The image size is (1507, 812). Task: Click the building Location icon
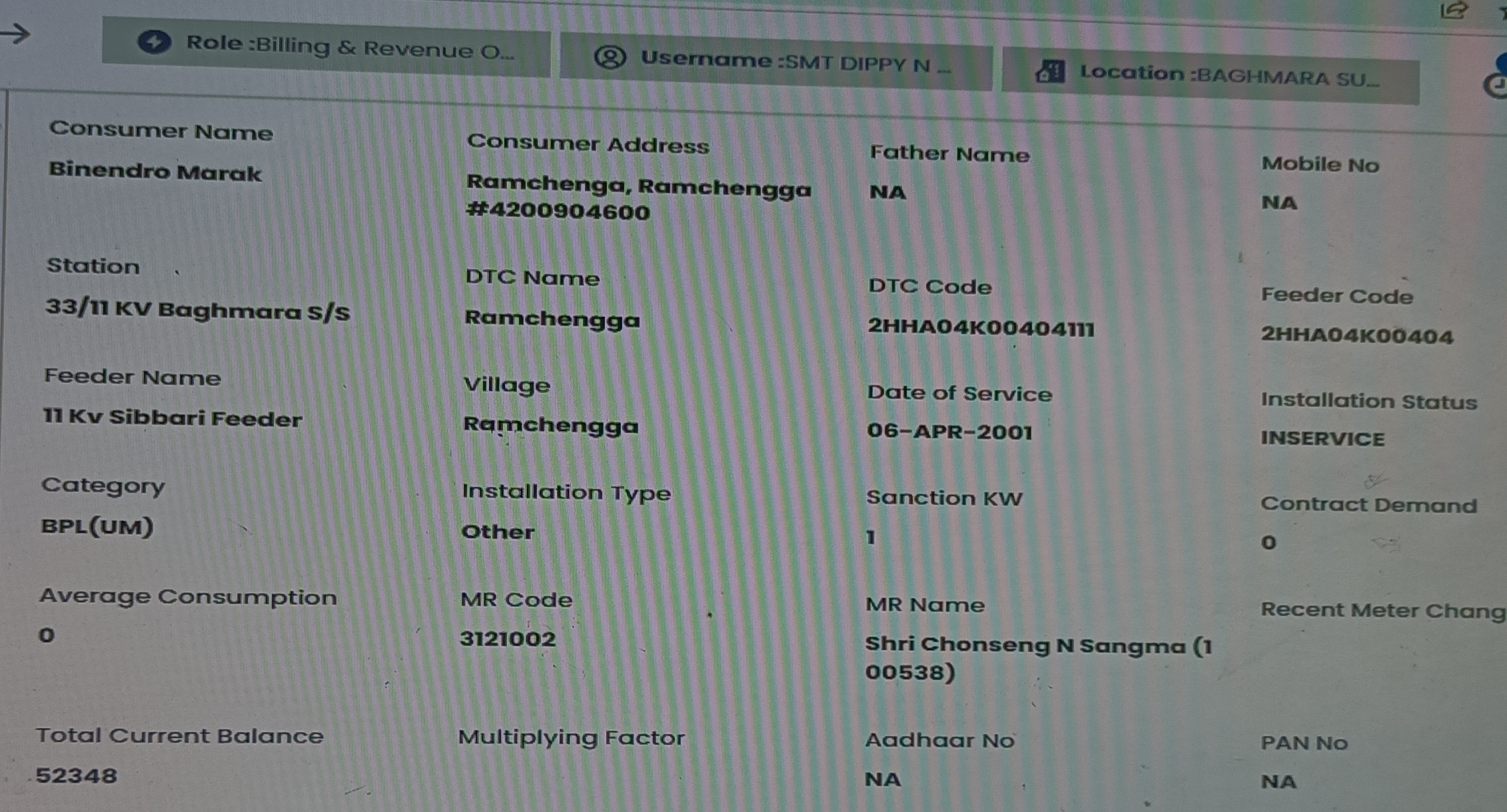click(x=1050, y=71)
